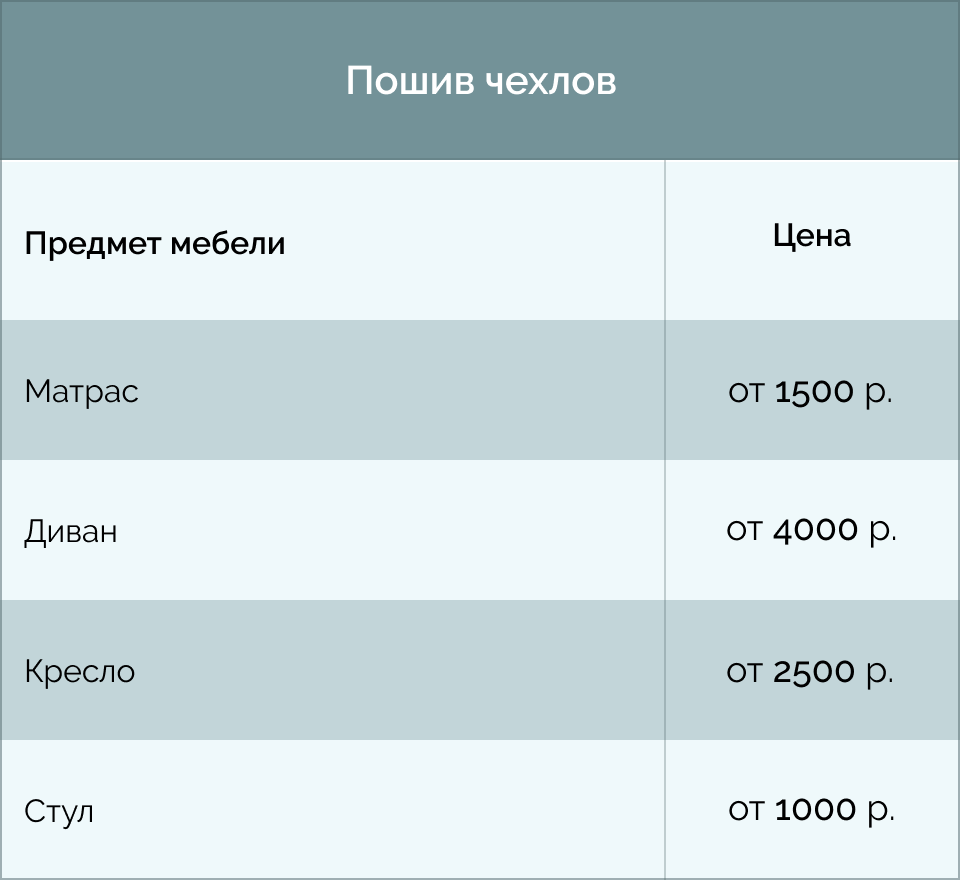
Task: Click "р." after the 1500 price
Action: (877, 392)
